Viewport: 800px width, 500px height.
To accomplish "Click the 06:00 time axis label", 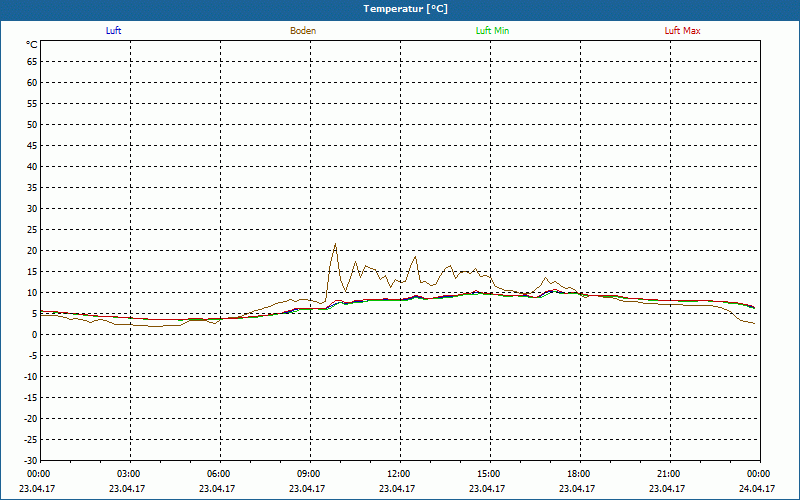I will point(218,474).
